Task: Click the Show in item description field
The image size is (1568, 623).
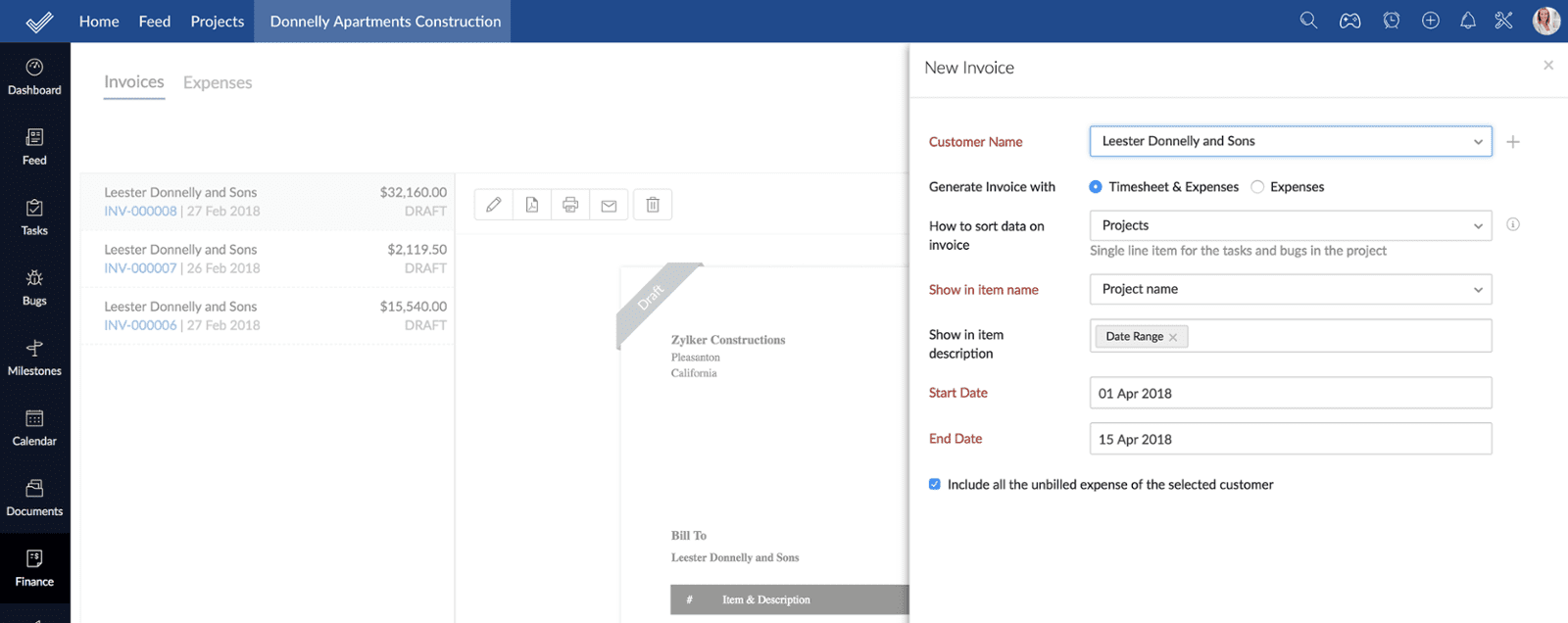Action: pyautogui.click(x=1291, y=336)
